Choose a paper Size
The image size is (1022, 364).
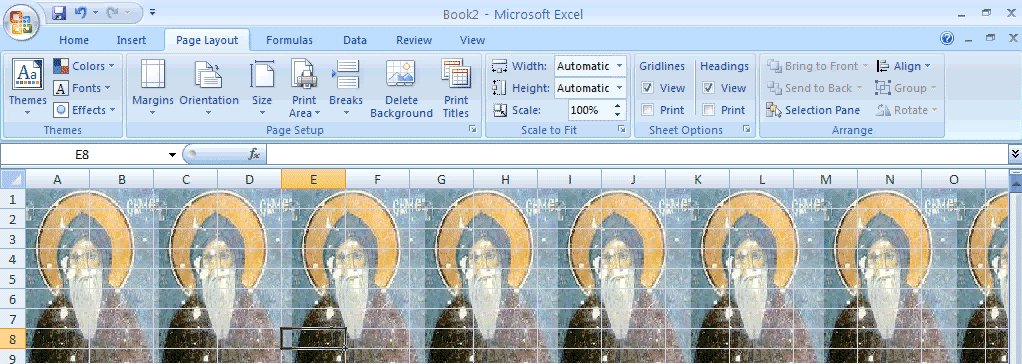point(262,88)
